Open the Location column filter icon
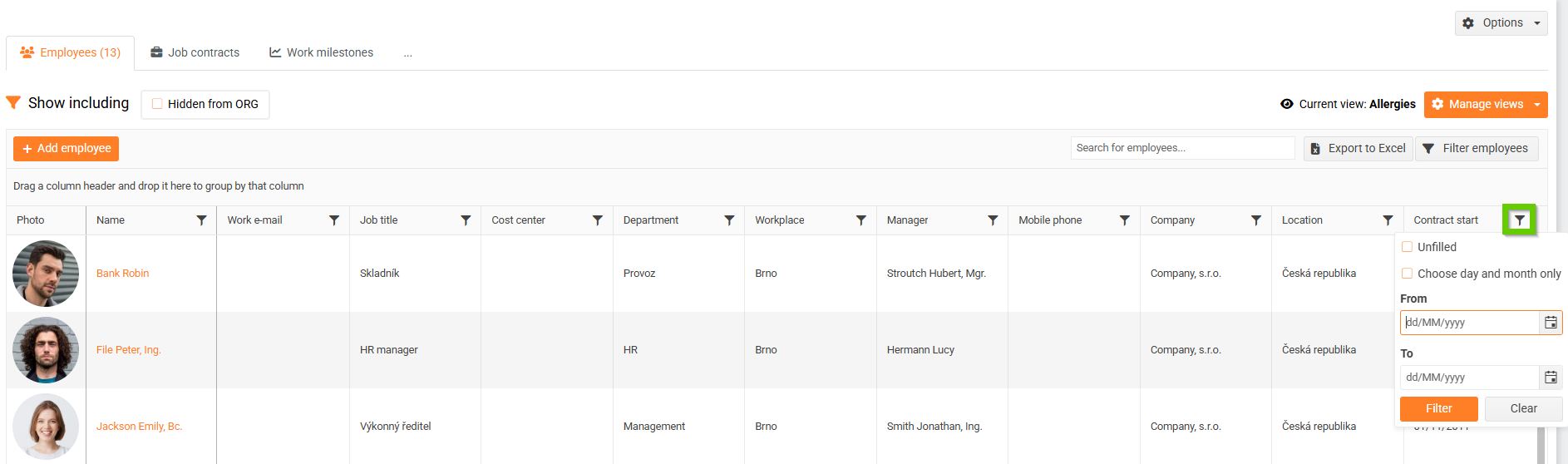The height and width of the screenshot is (464, 1568). [1388, 220]
